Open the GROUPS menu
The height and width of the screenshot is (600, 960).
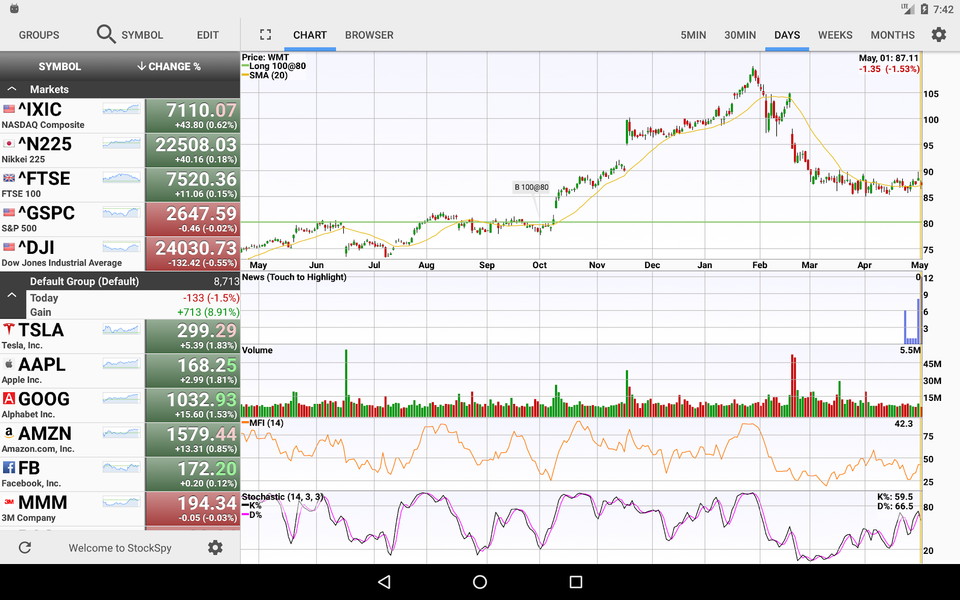(38, 34)
